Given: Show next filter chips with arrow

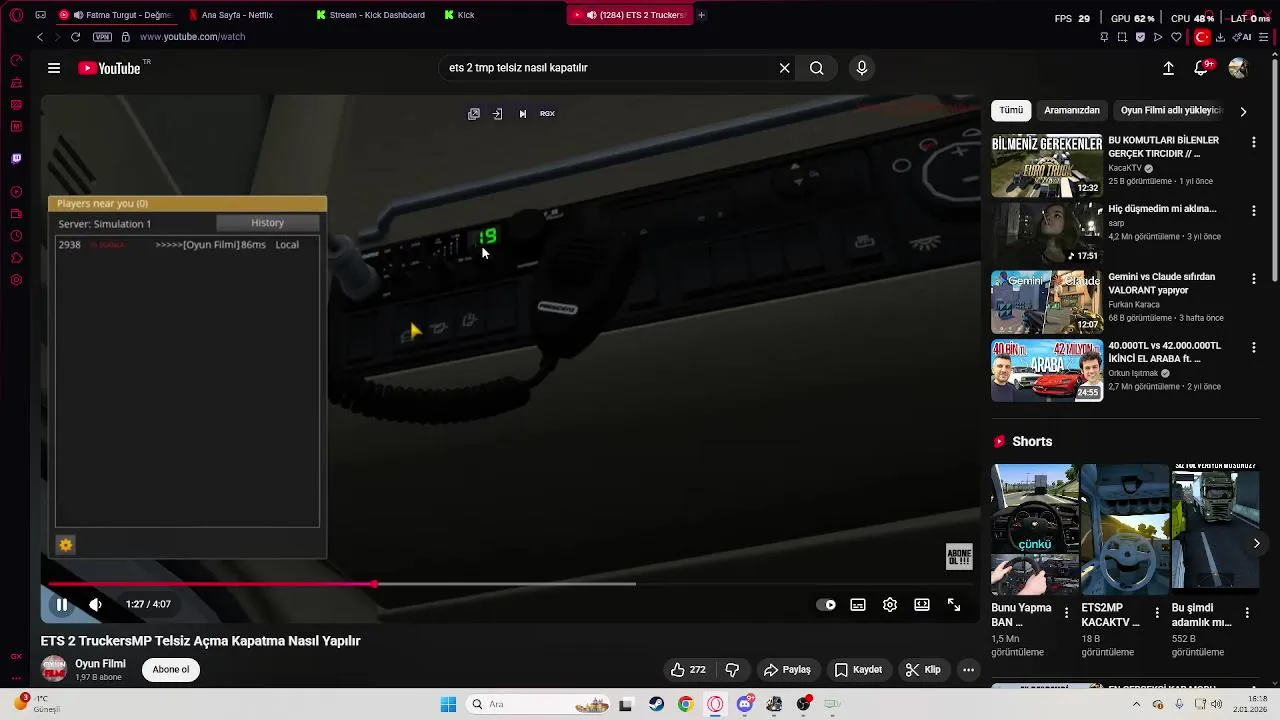Looking at the screenshot, I should point(1243,111).
